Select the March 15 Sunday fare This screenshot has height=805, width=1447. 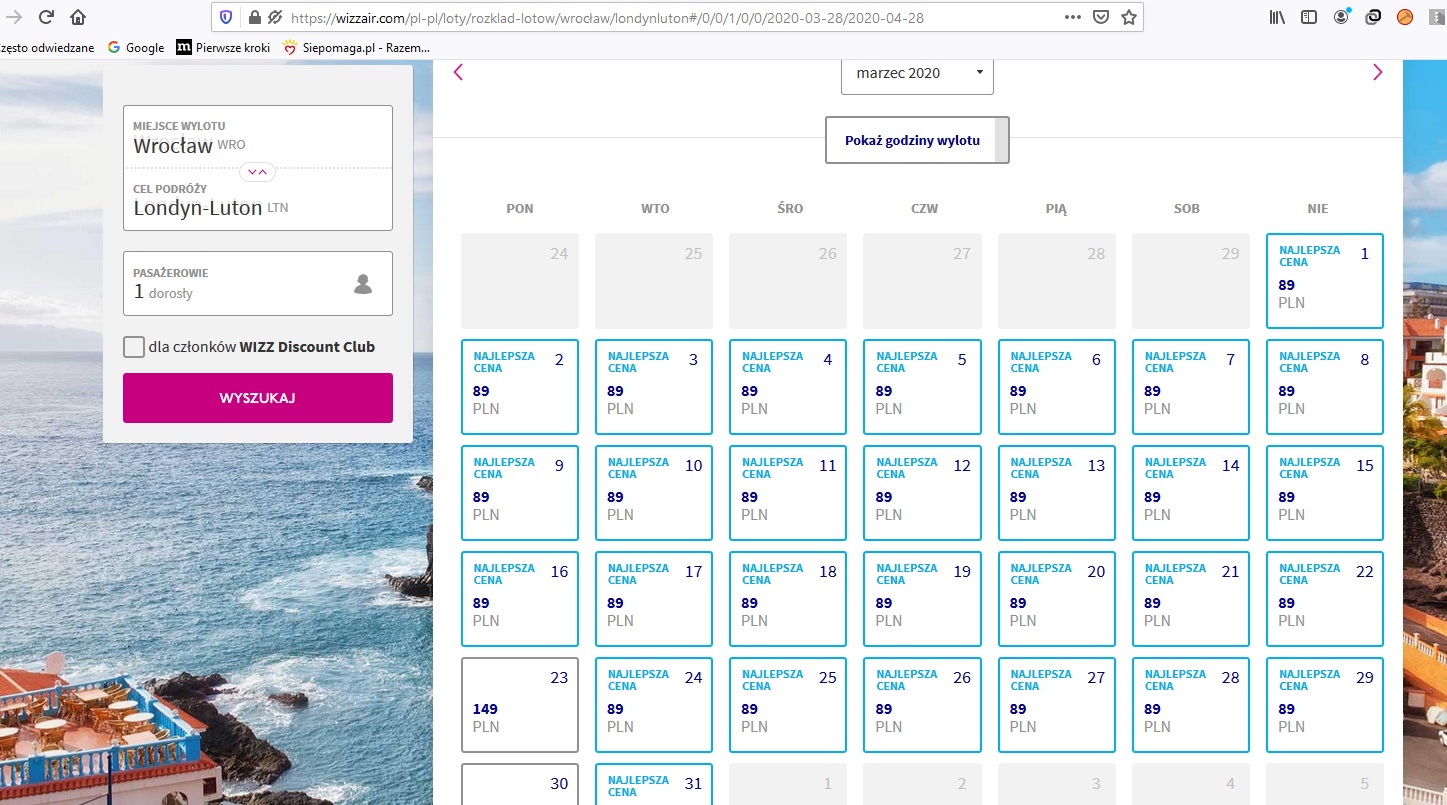[1325, 493]
